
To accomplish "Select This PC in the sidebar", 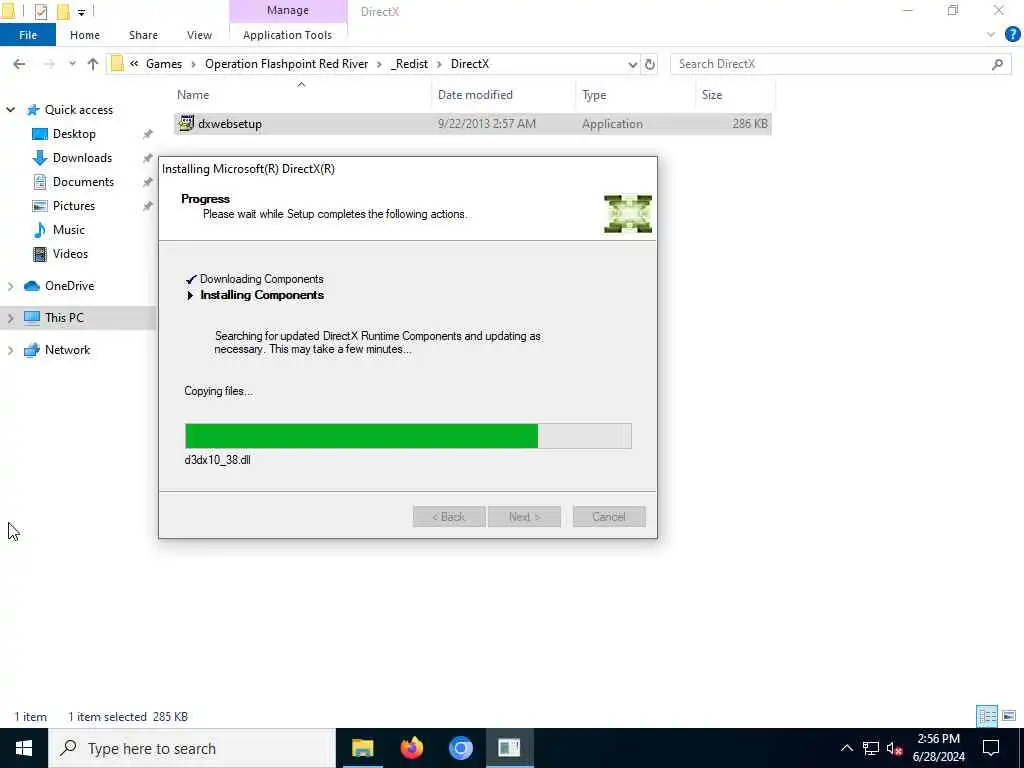I will (64, 318).
